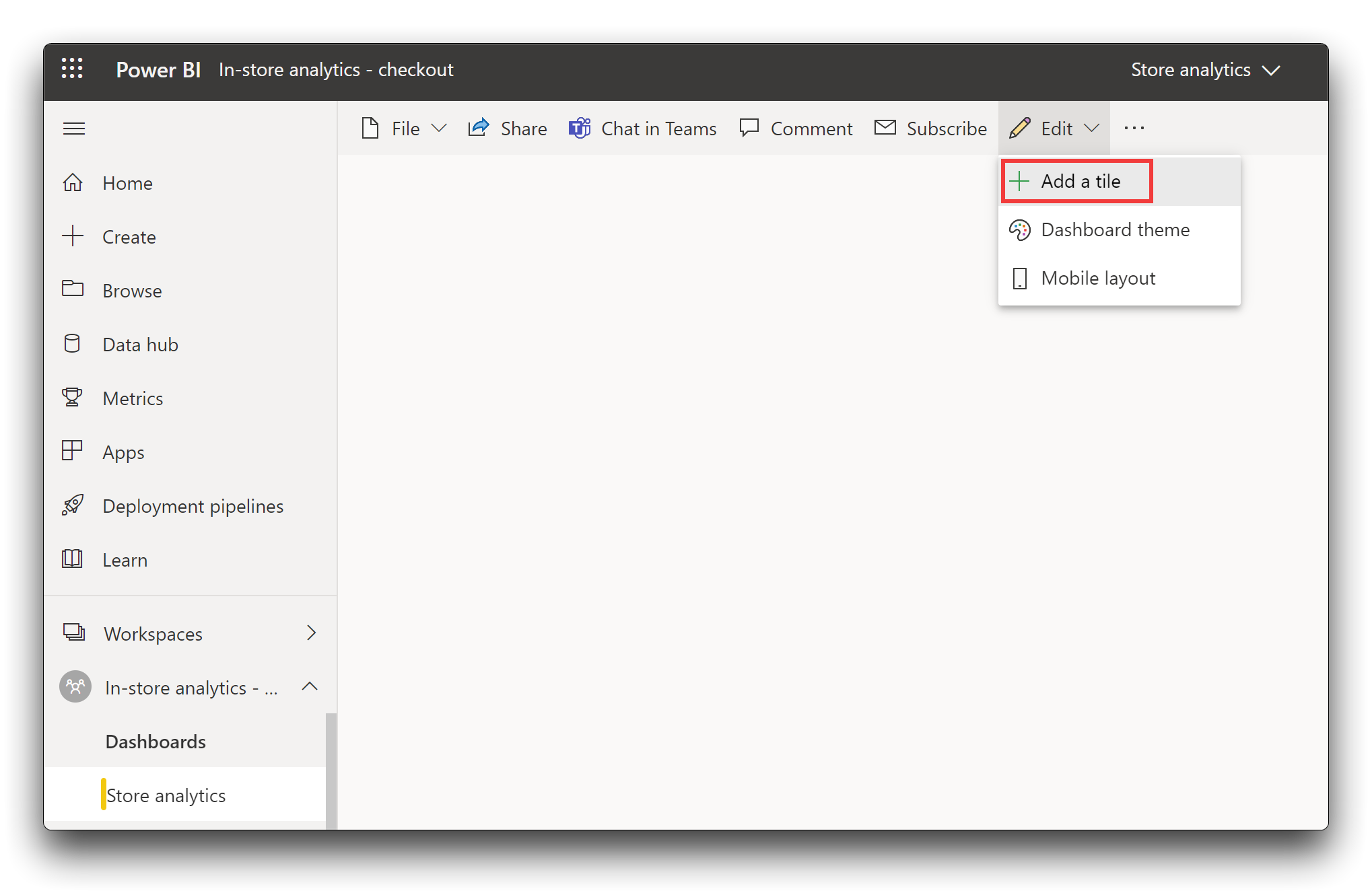Click the In-store analytics workspace avatar icon
The height and width of the screenshot is (895, 1372).
coord(75,686)
